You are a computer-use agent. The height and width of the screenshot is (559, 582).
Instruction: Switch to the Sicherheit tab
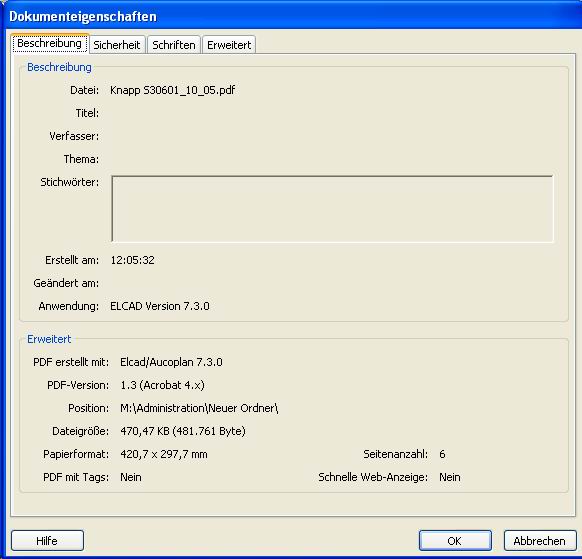pos(117,45)
